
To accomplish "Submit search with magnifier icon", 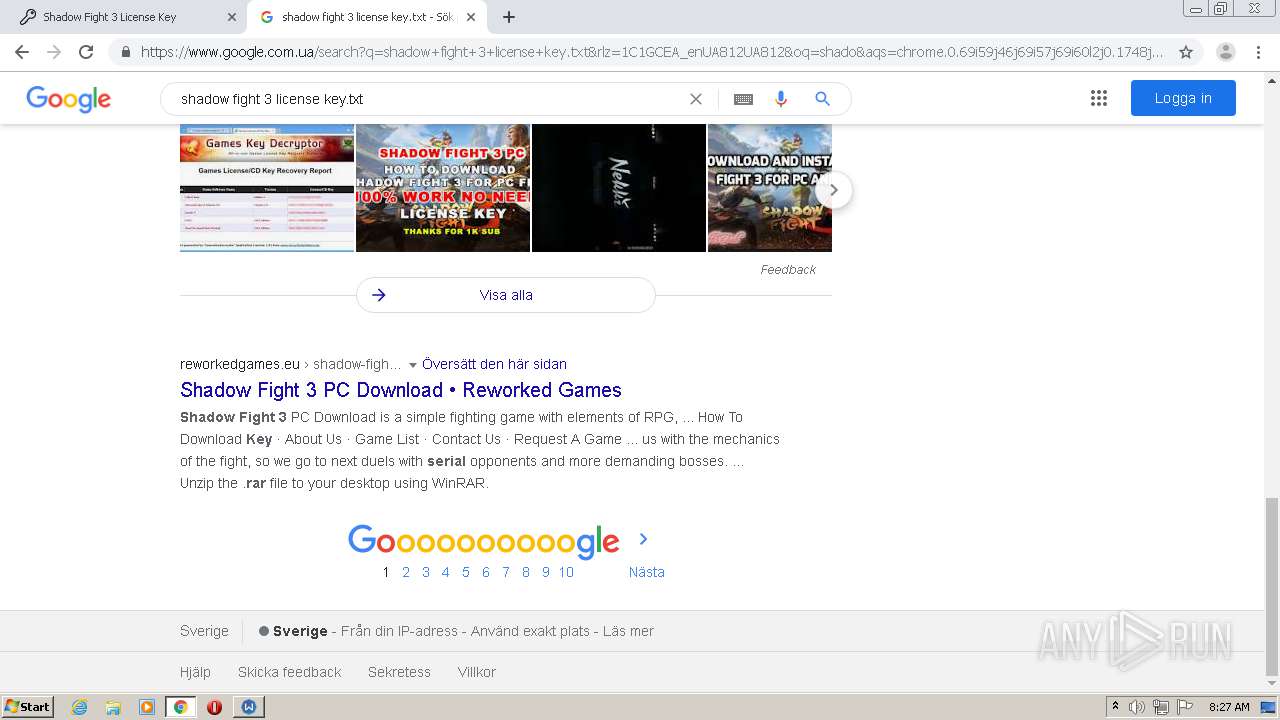I will [822, 99].
